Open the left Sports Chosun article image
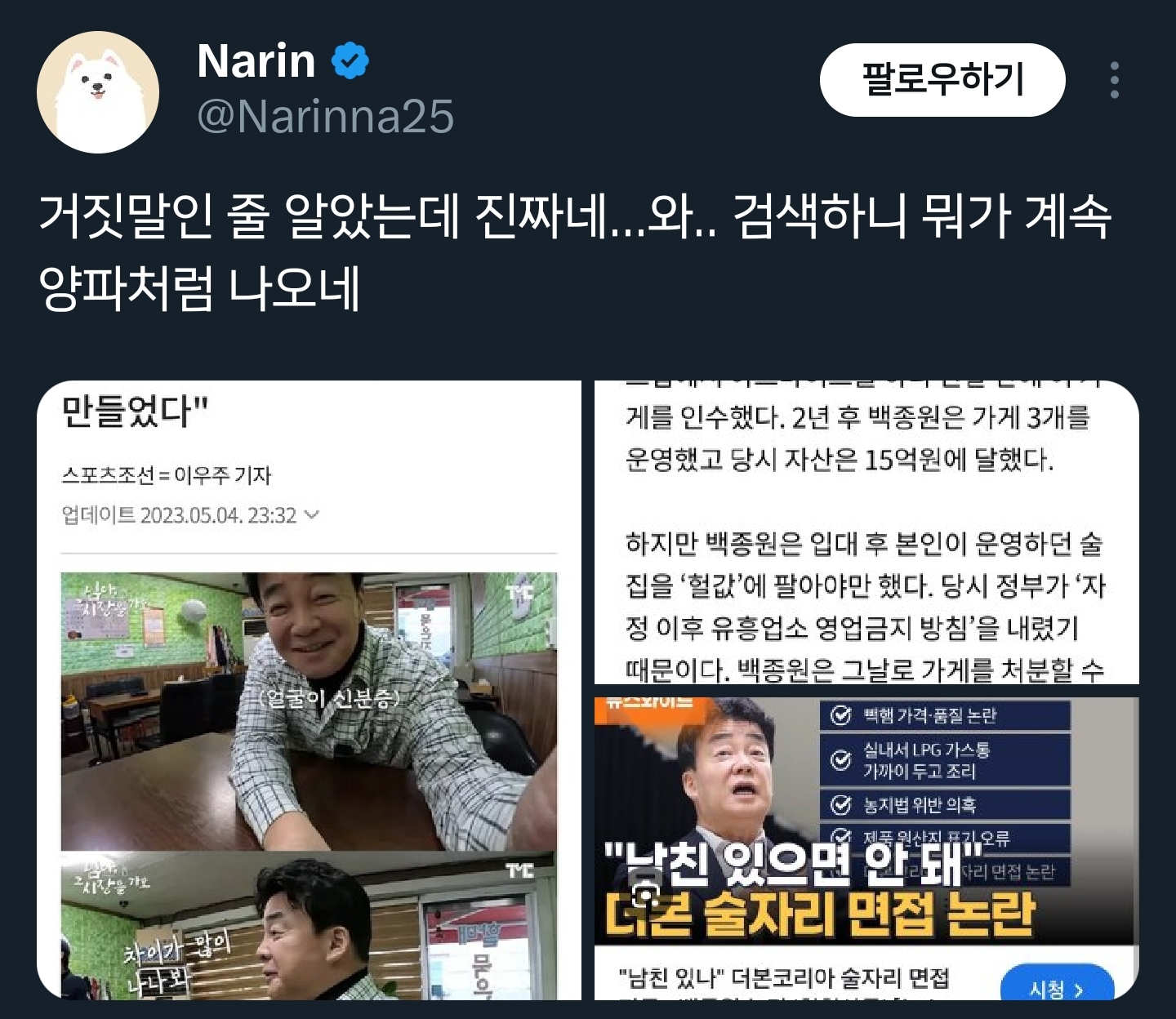Screen dimensions: 1176x1019 pyautogui.click(x=309, y=690)
